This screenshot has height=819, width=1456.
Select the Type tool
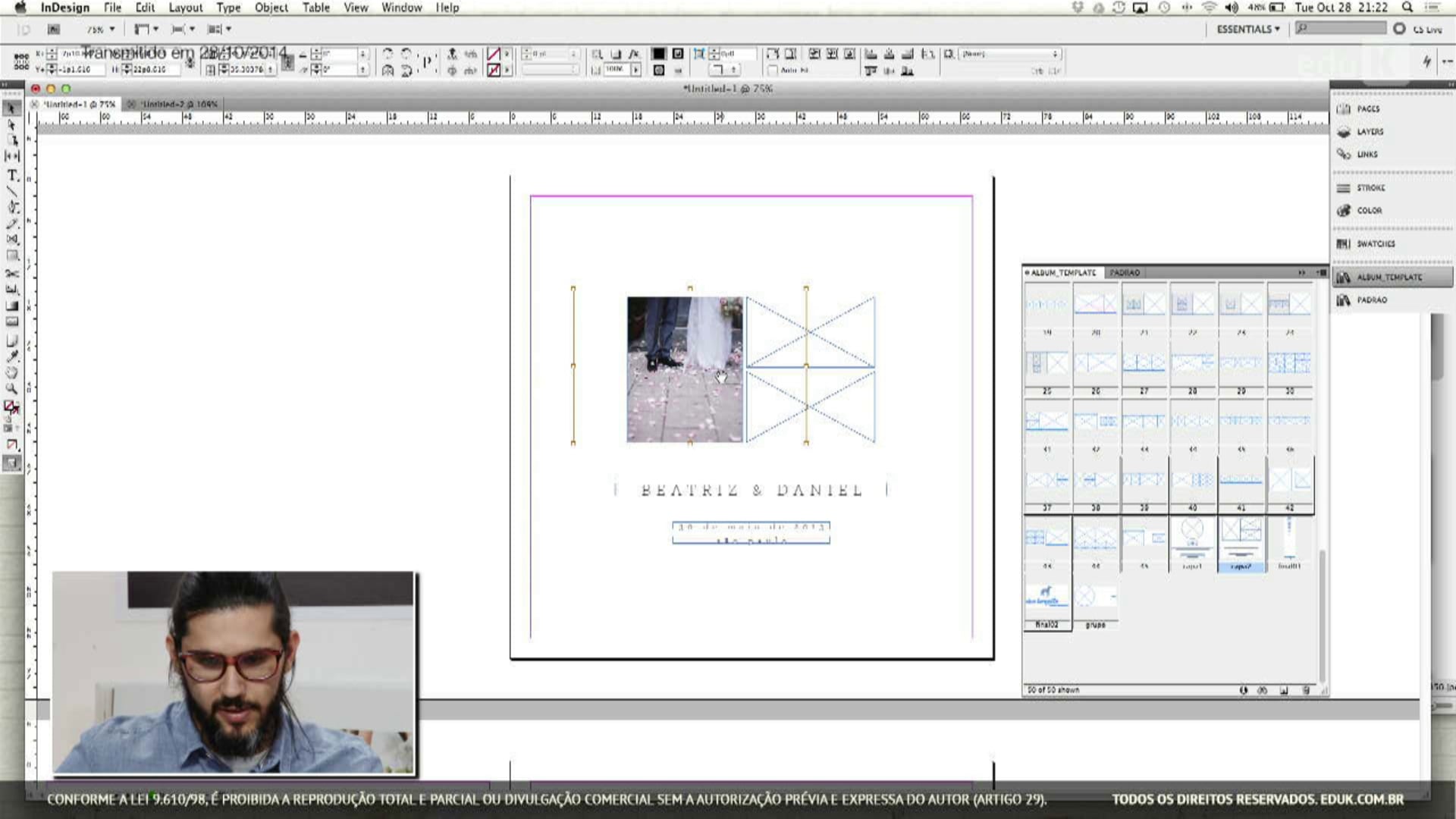12,175
